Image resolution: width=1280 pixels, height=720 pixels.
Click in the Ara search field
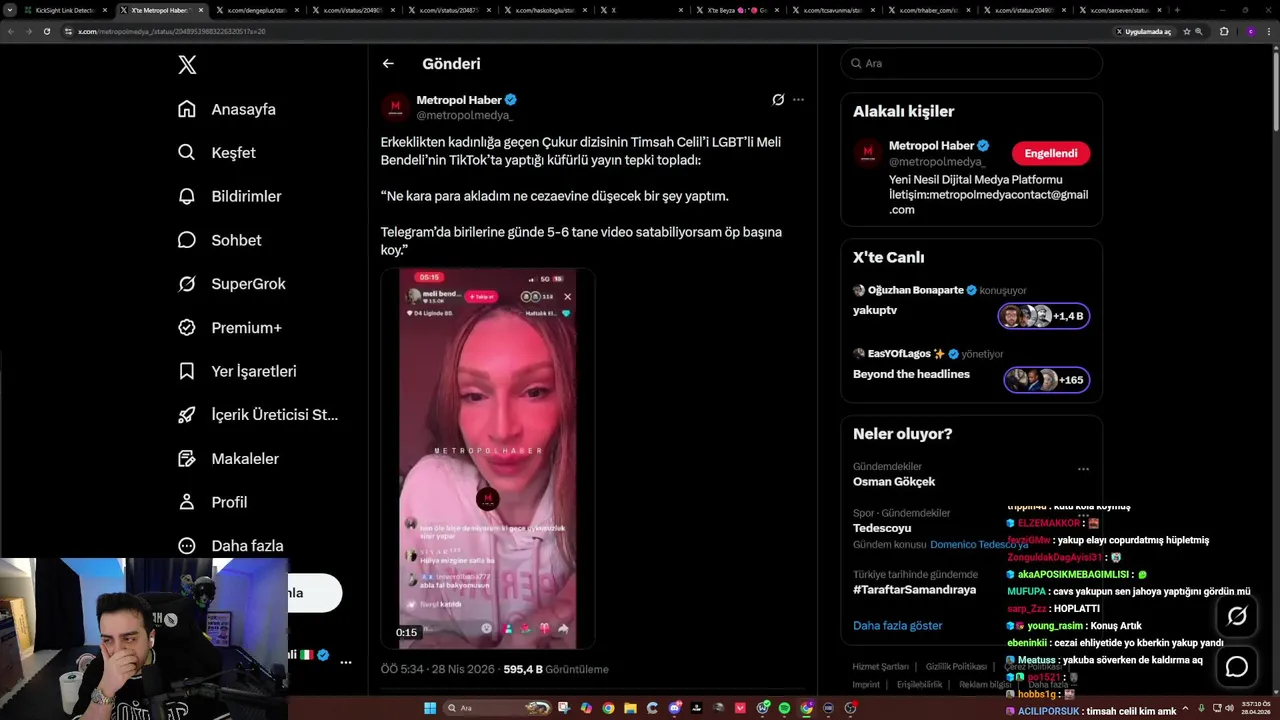point(971,63)
